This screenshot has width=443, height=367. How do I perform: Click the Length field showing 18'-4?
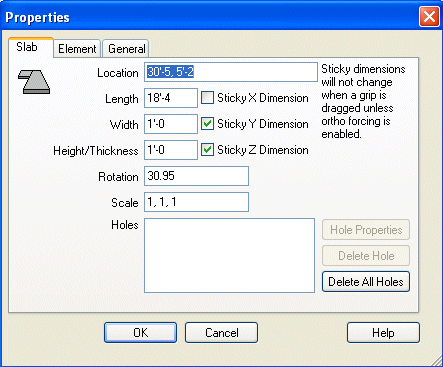coord(171,98)
